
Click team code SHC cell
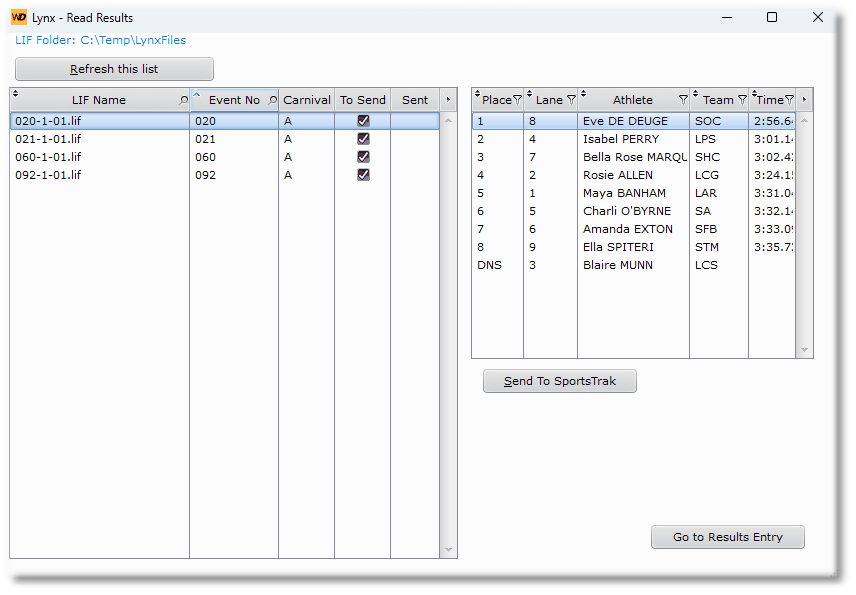718,157
